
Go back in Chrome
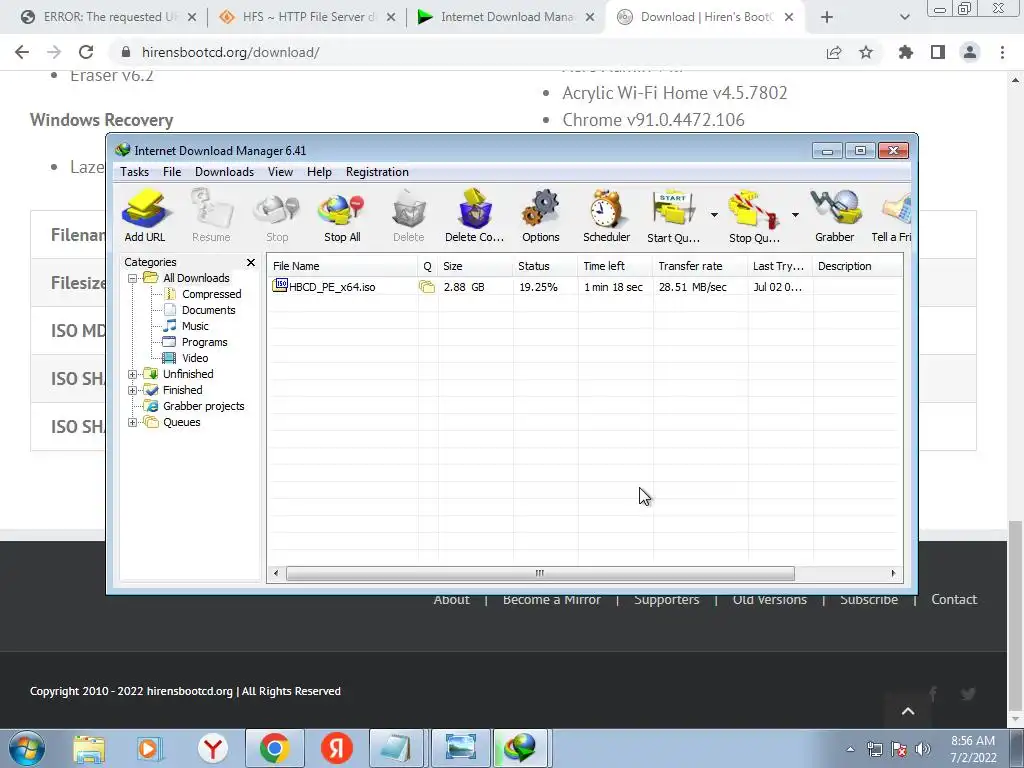tap(22, 52)
